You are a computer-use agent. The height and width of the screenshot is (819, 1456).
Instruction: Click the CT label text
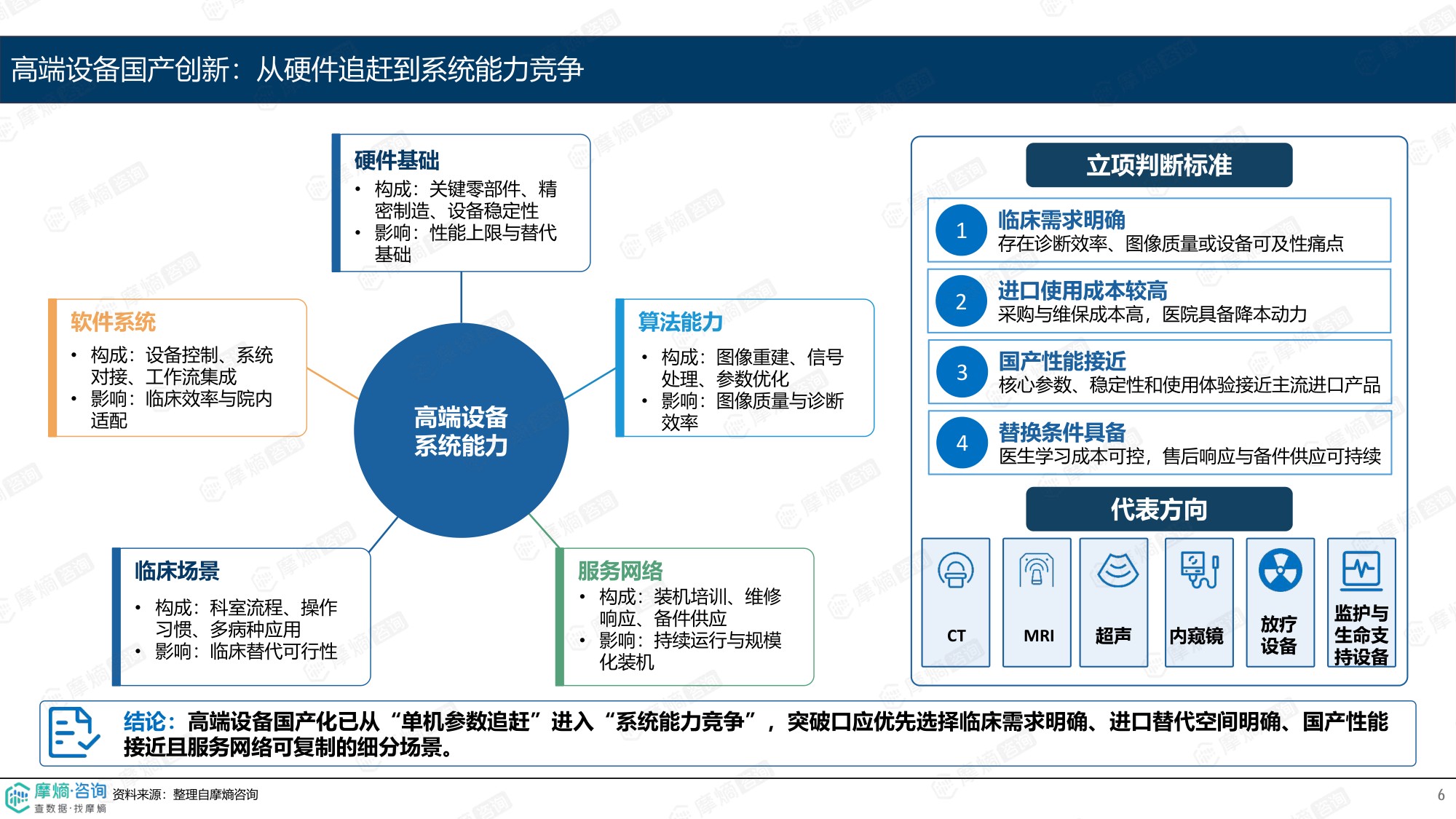[x=956, y=636]
